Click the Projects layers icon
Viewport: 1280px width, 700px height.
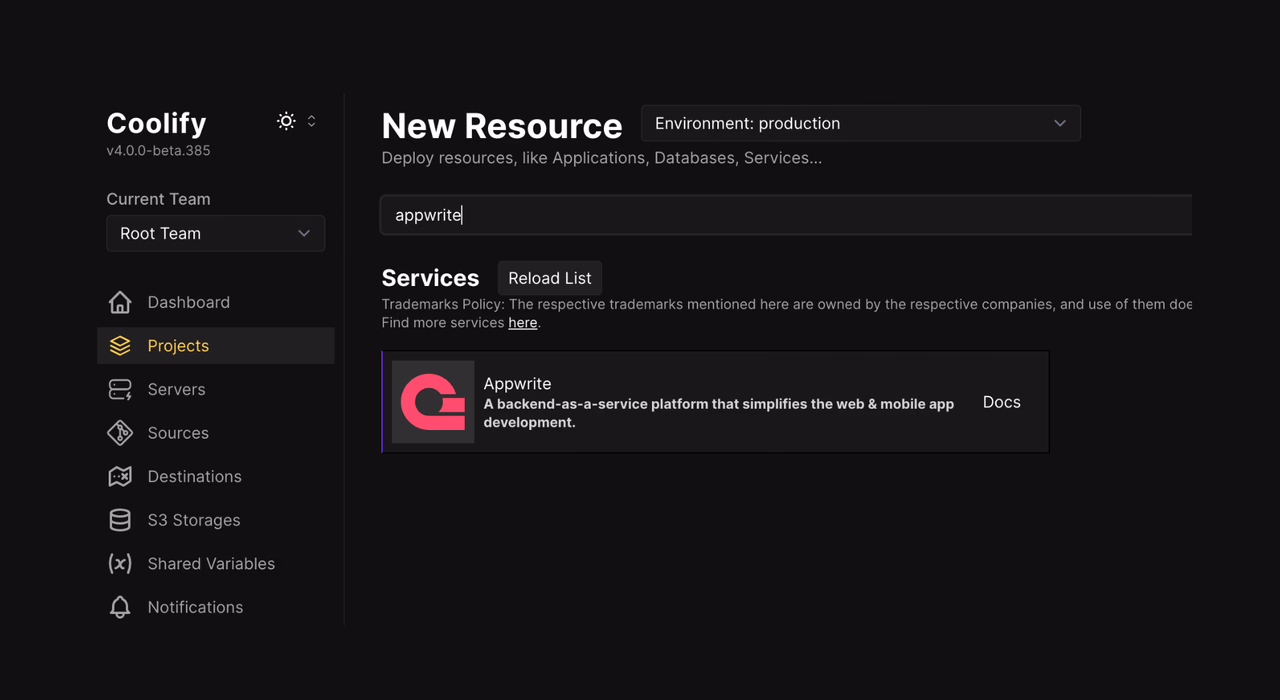[120, 346]
